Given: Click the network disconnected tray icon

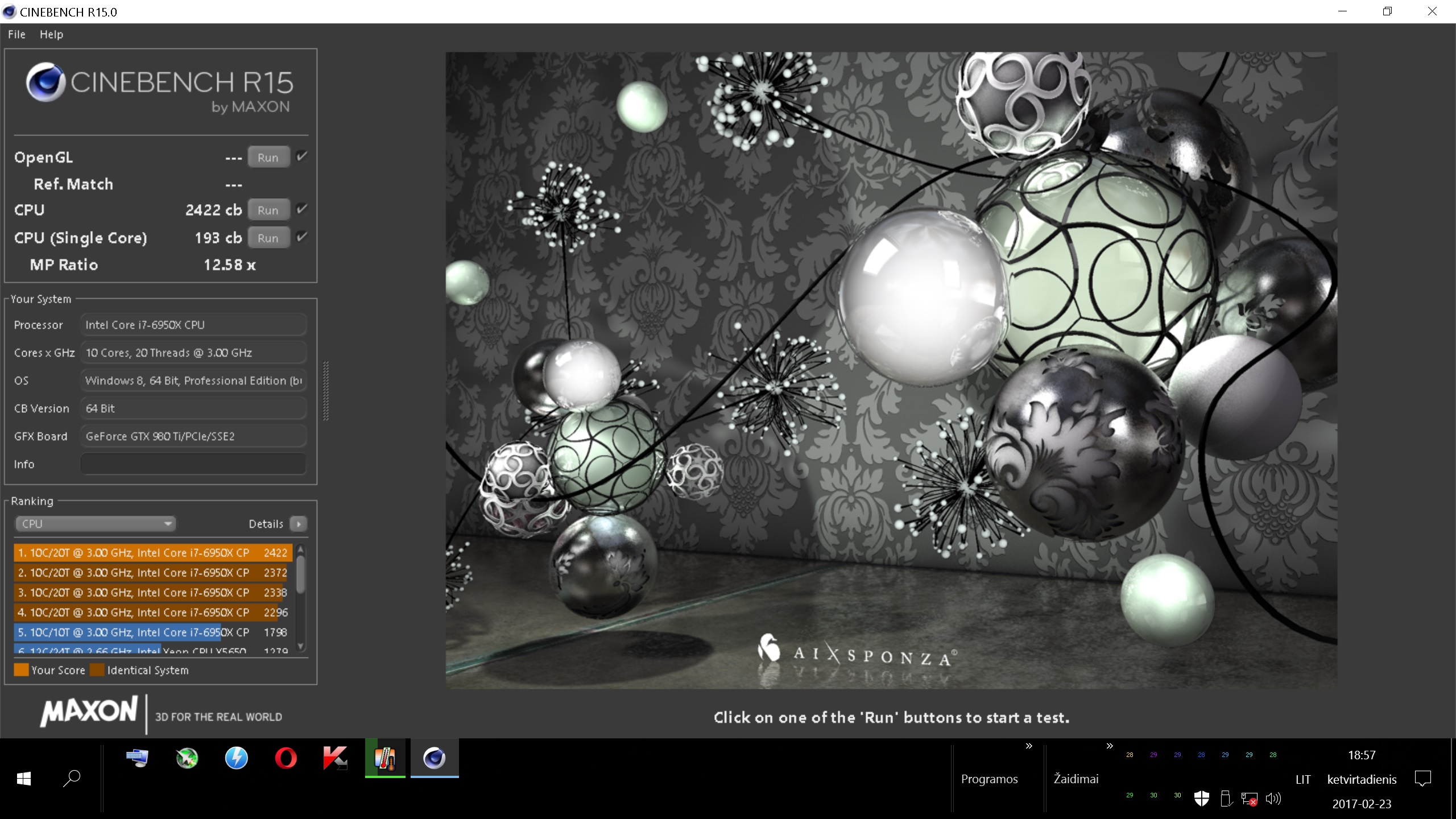Looking at the screenshot, I should tap(1250, 799).
